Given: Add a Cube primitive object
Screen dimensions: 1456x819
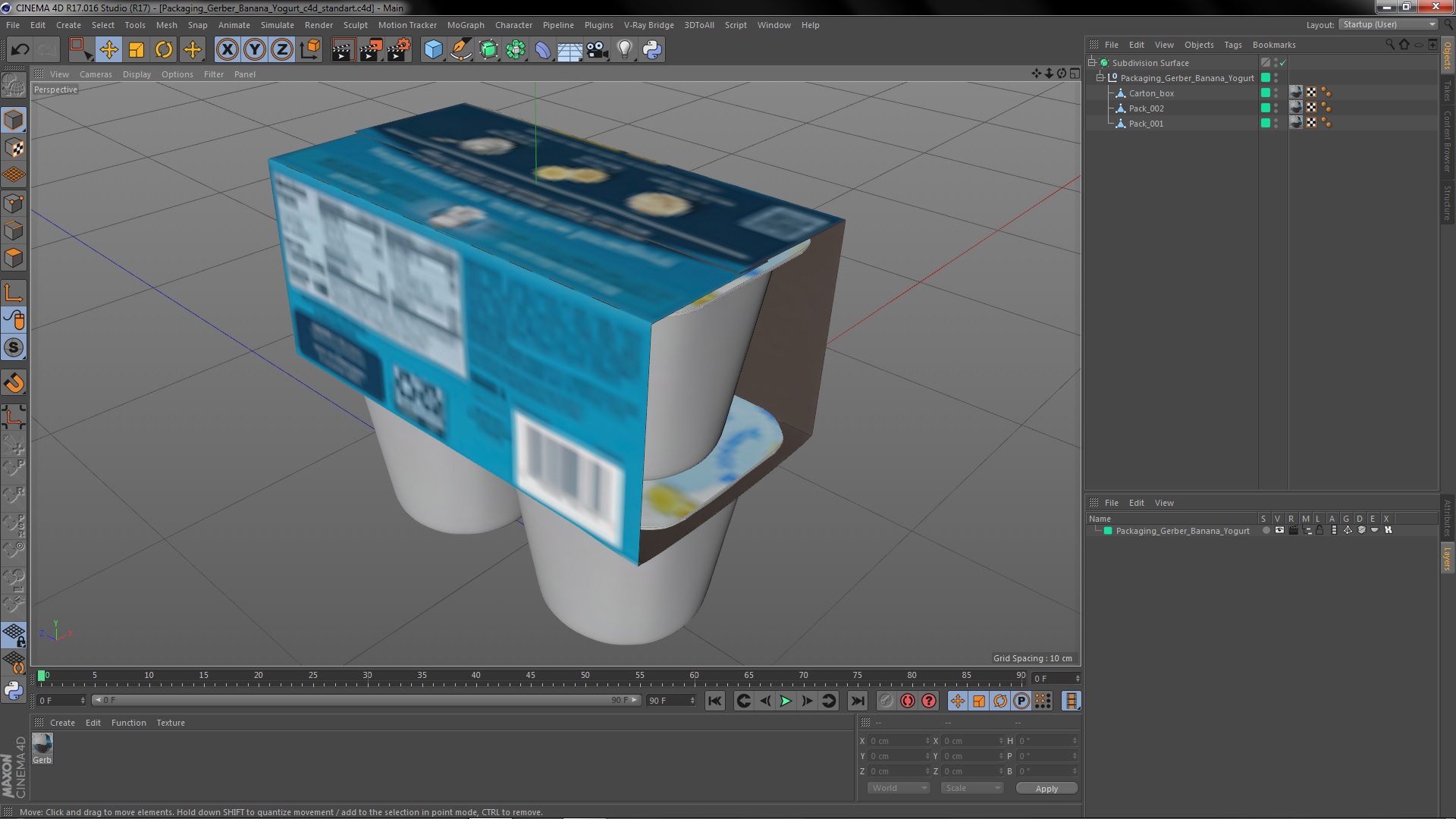Looking at the screenshot, I should click(433, 50).
